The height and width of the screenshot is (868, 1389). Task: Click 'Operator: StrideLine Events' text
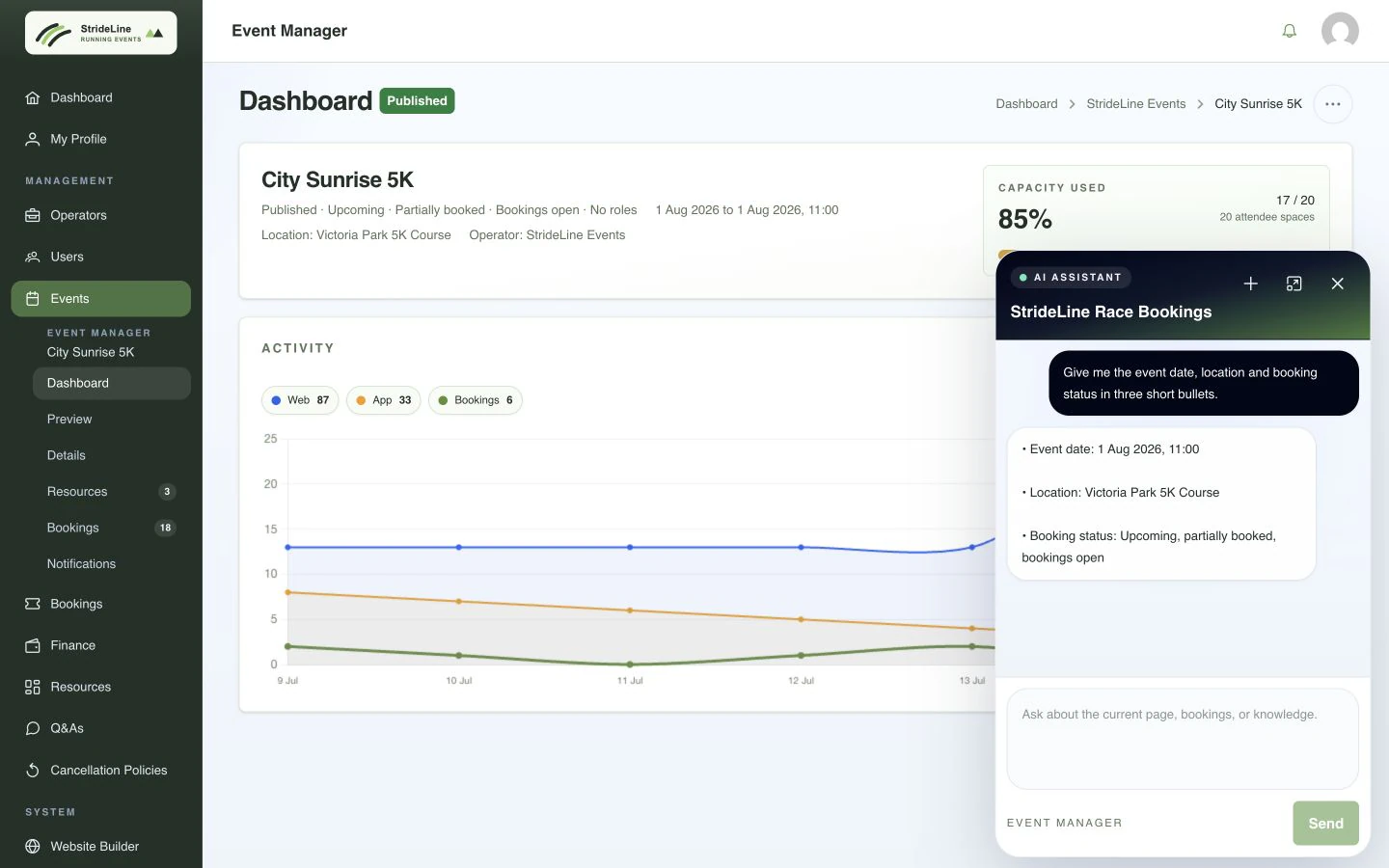547,235
